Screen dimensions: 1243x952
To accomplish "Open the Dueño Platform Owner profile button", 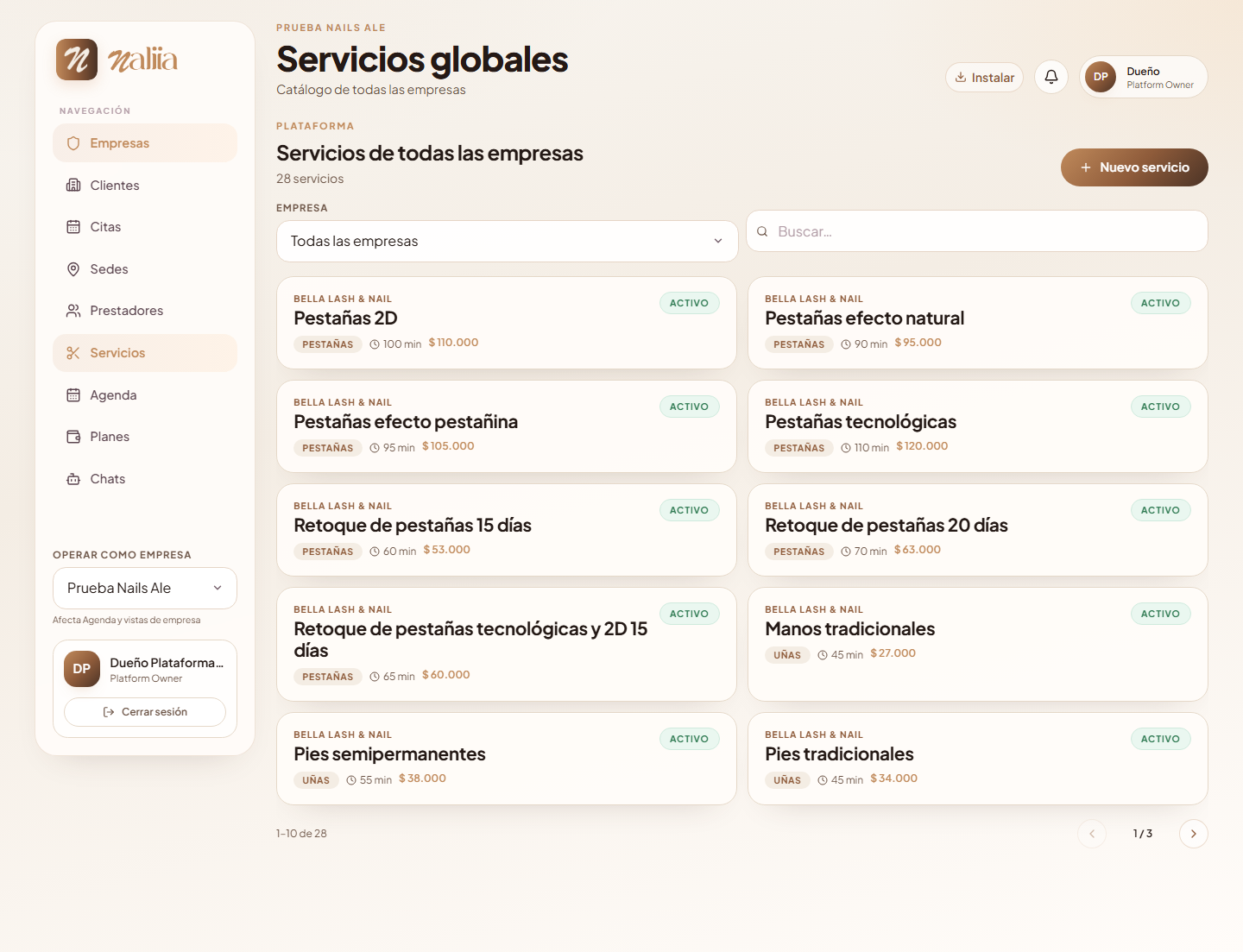I will [x=1144, y=77].
